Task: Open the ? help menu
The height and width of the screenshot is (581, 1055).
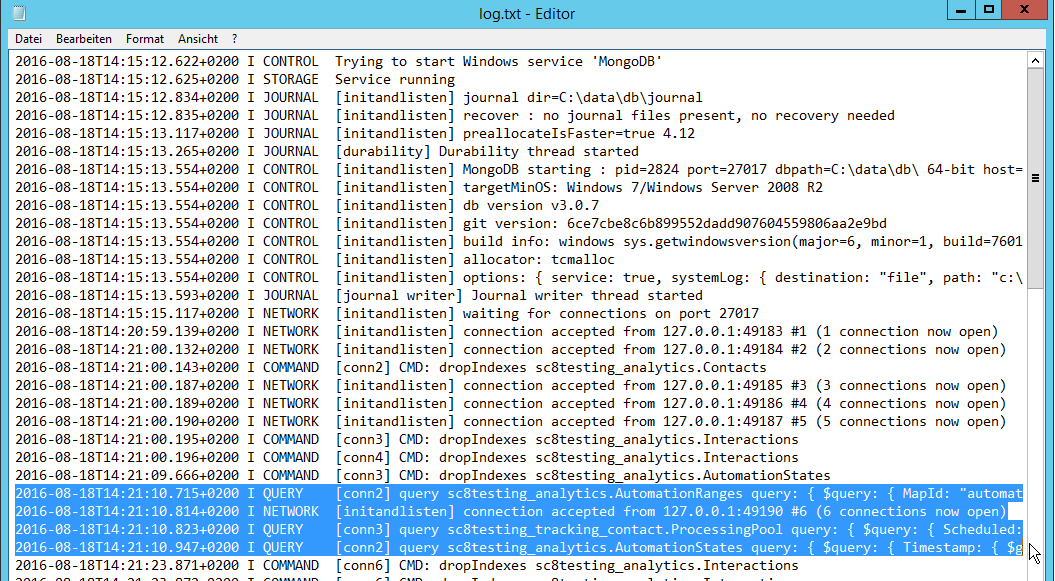Action: pos(235,39)
